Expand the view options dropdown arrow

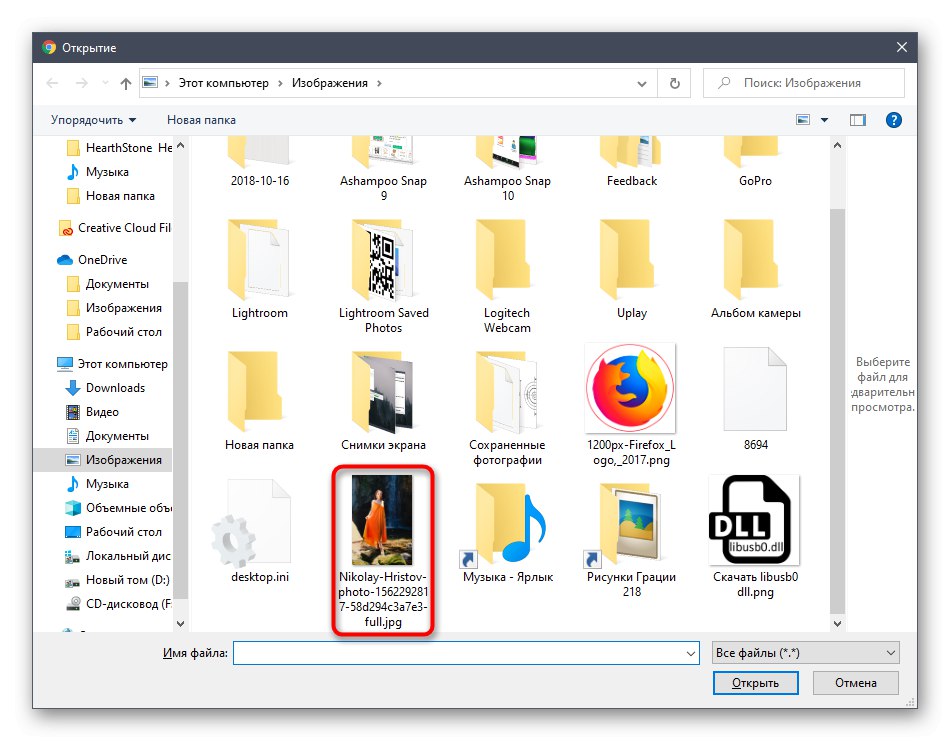click(824, 120)
